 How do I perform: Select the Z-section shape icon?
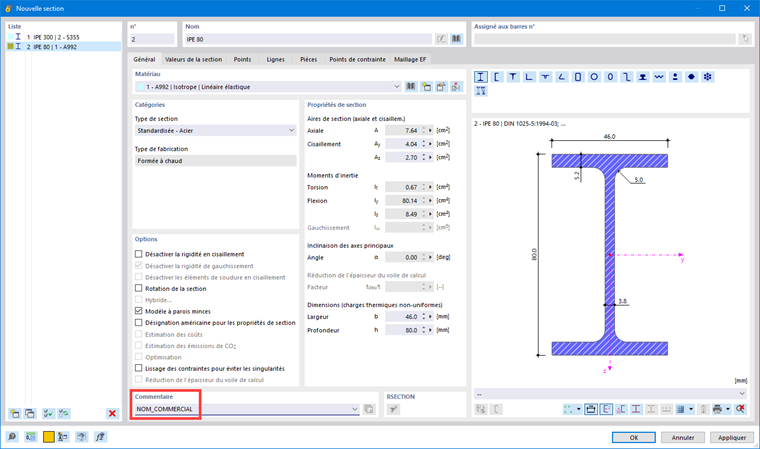(627, 77)
